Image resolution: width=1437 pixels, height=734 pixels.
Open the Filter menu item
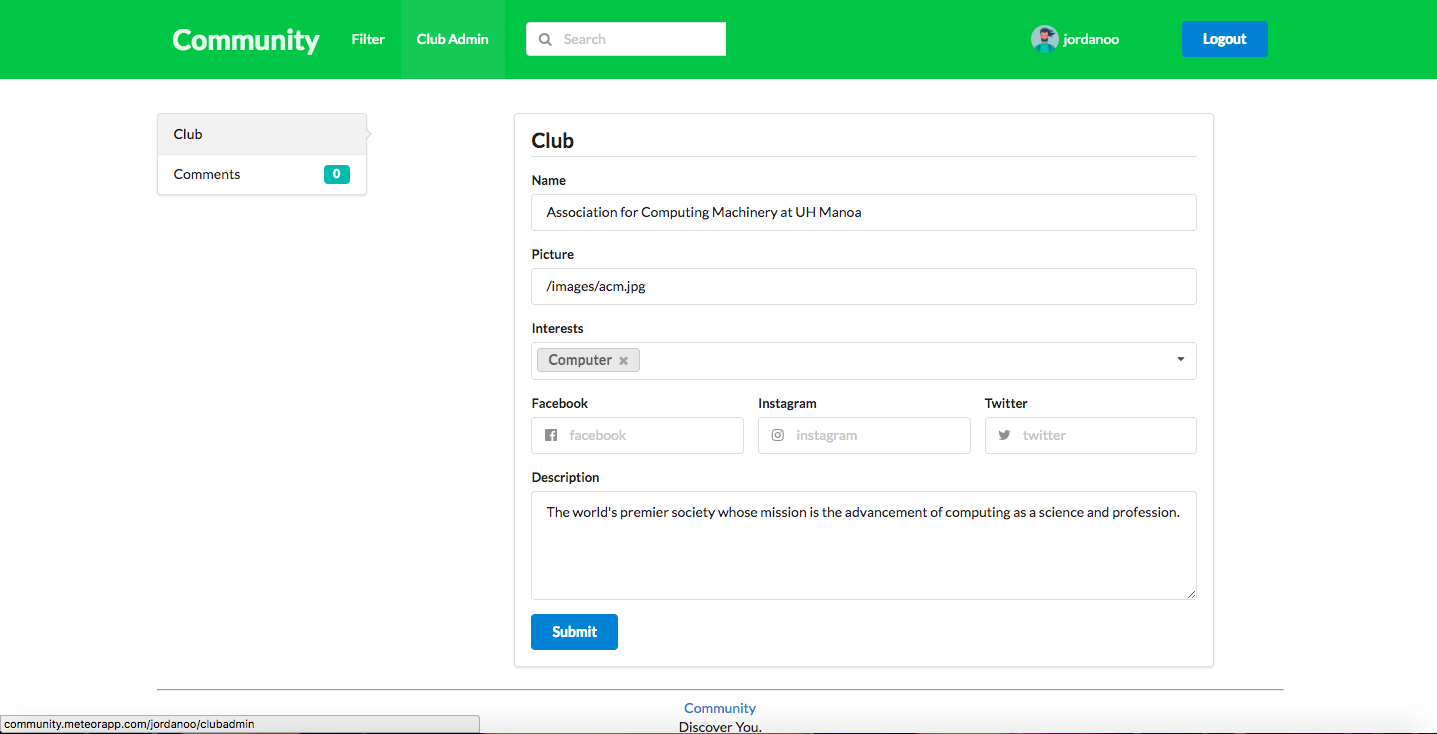(x=368, y=39)
